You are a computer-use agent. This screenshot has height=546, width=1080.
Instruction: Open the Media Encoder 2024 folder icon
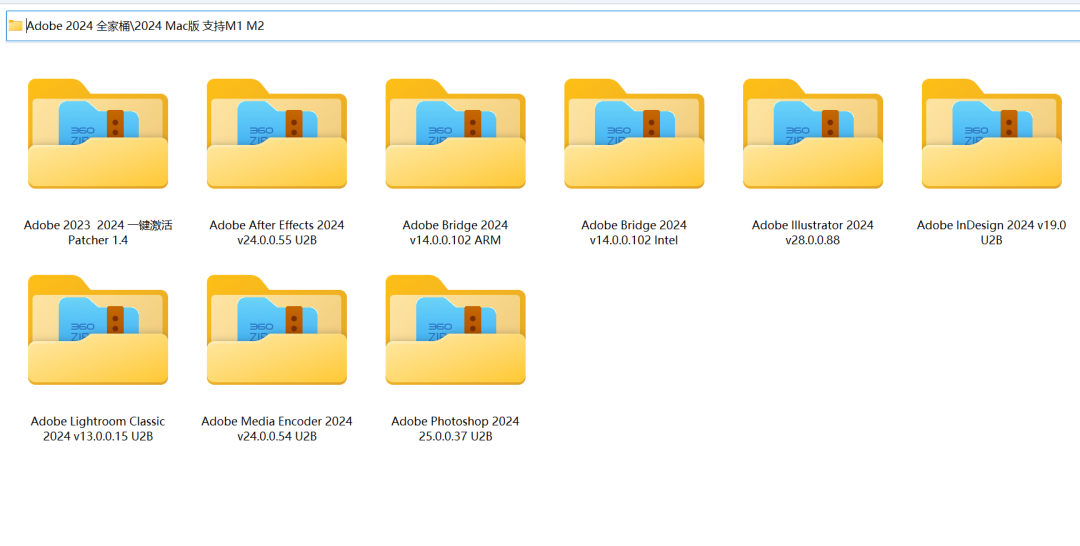[x=277, y=330]
